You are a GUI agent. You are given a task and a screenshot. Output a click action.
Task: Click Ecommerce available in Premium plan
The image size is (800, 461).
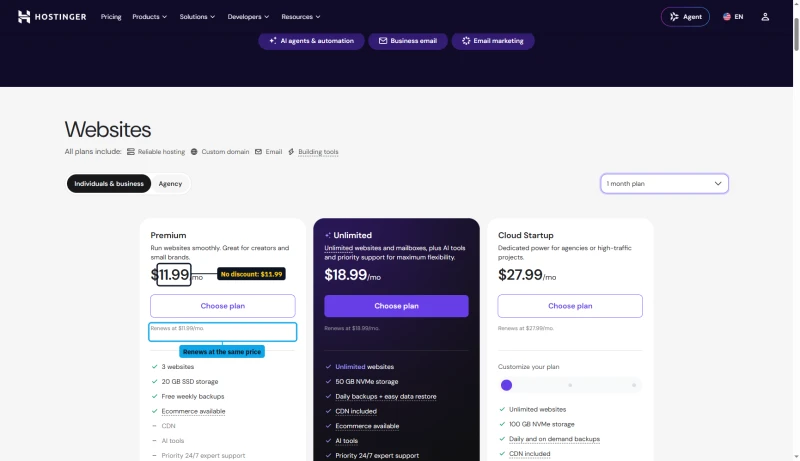193,411
